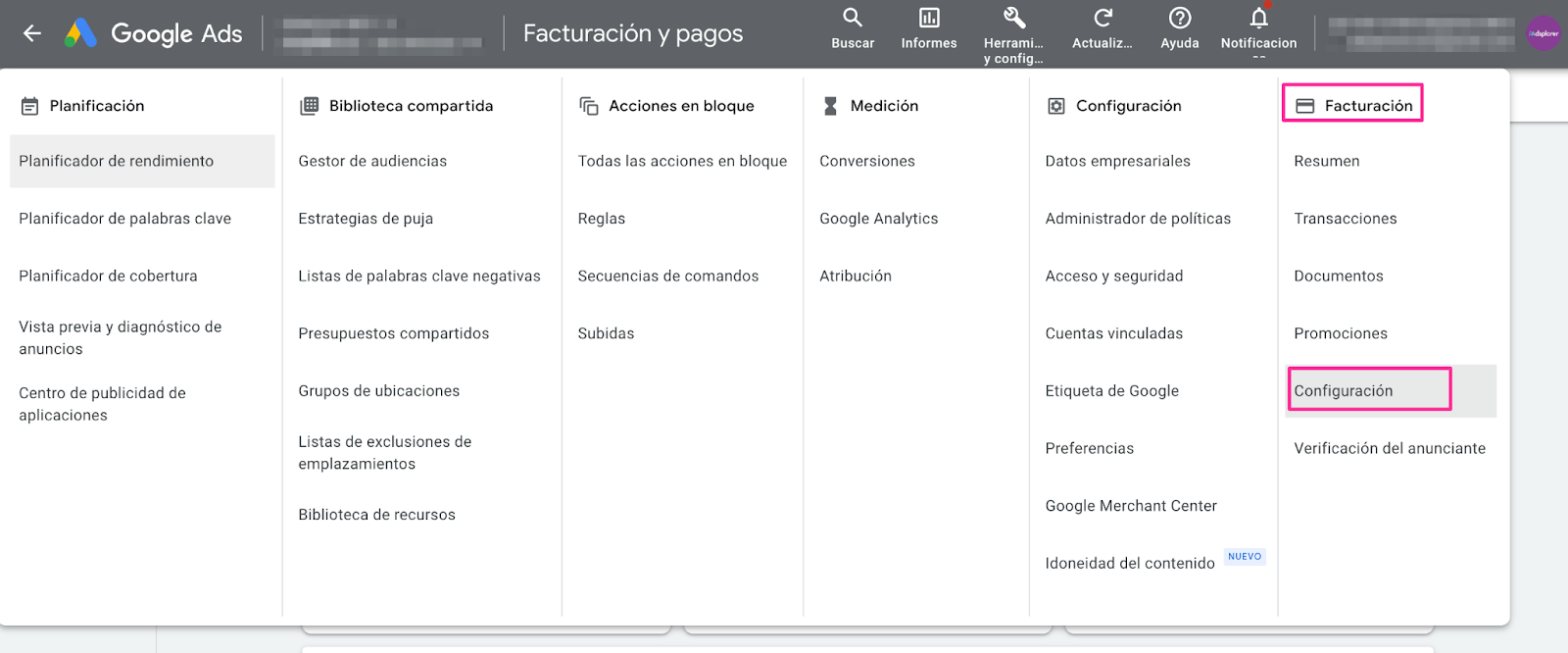Open Planificador de cobertura

tap(108, 276)
